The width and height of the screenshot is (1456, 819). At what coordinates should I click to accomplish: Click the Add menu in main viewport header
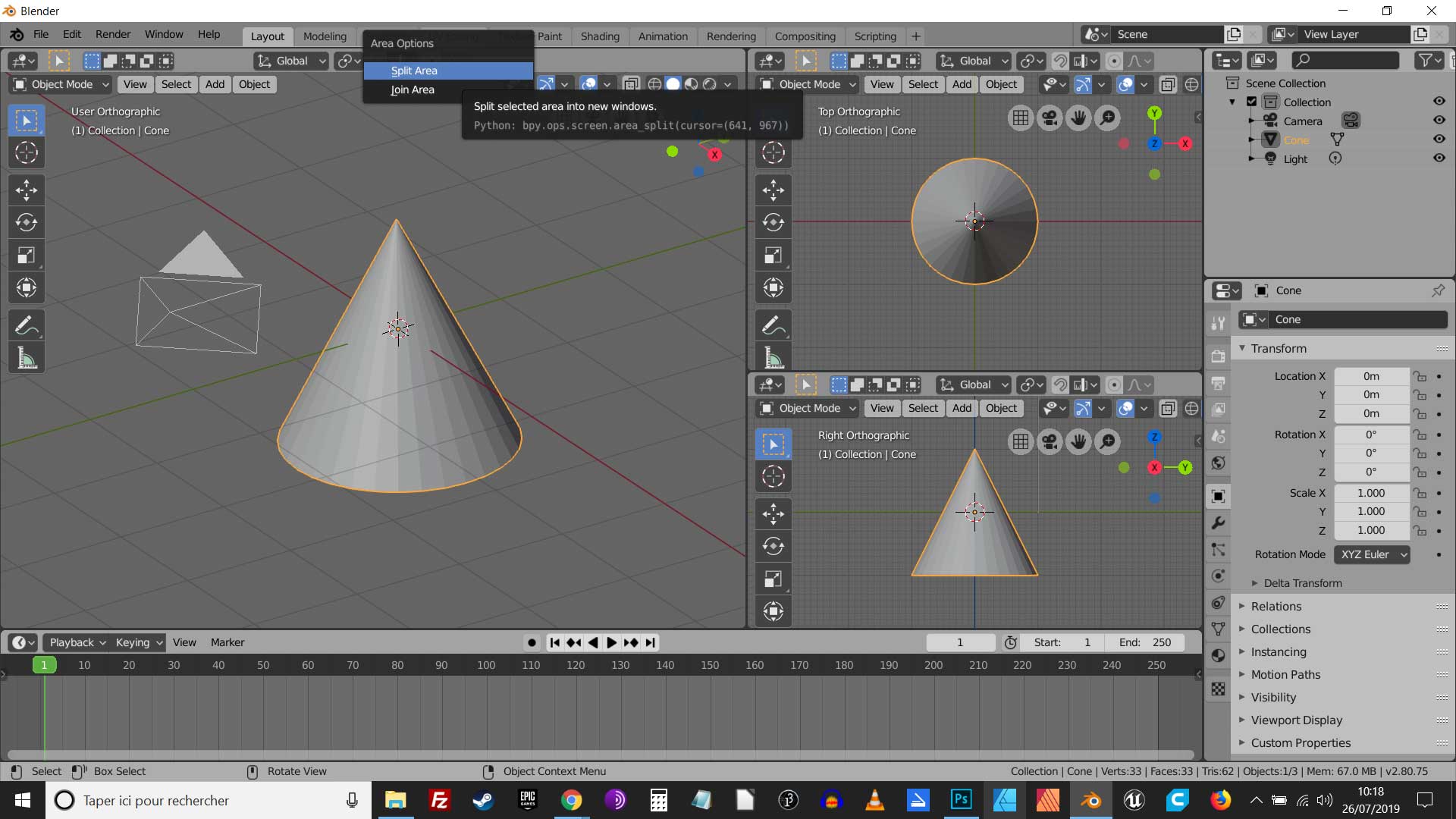[215, 84]
